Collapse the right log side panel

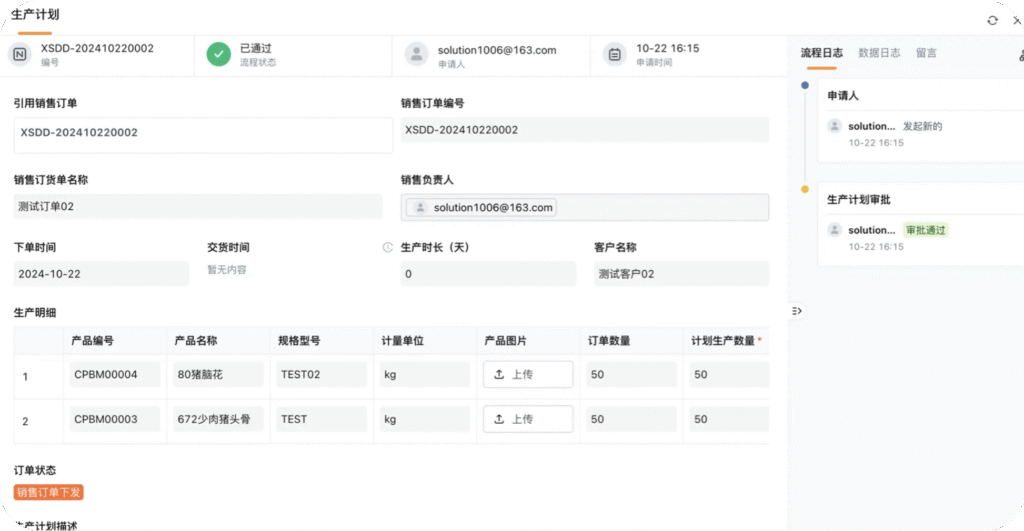click(x=797, y=311)
